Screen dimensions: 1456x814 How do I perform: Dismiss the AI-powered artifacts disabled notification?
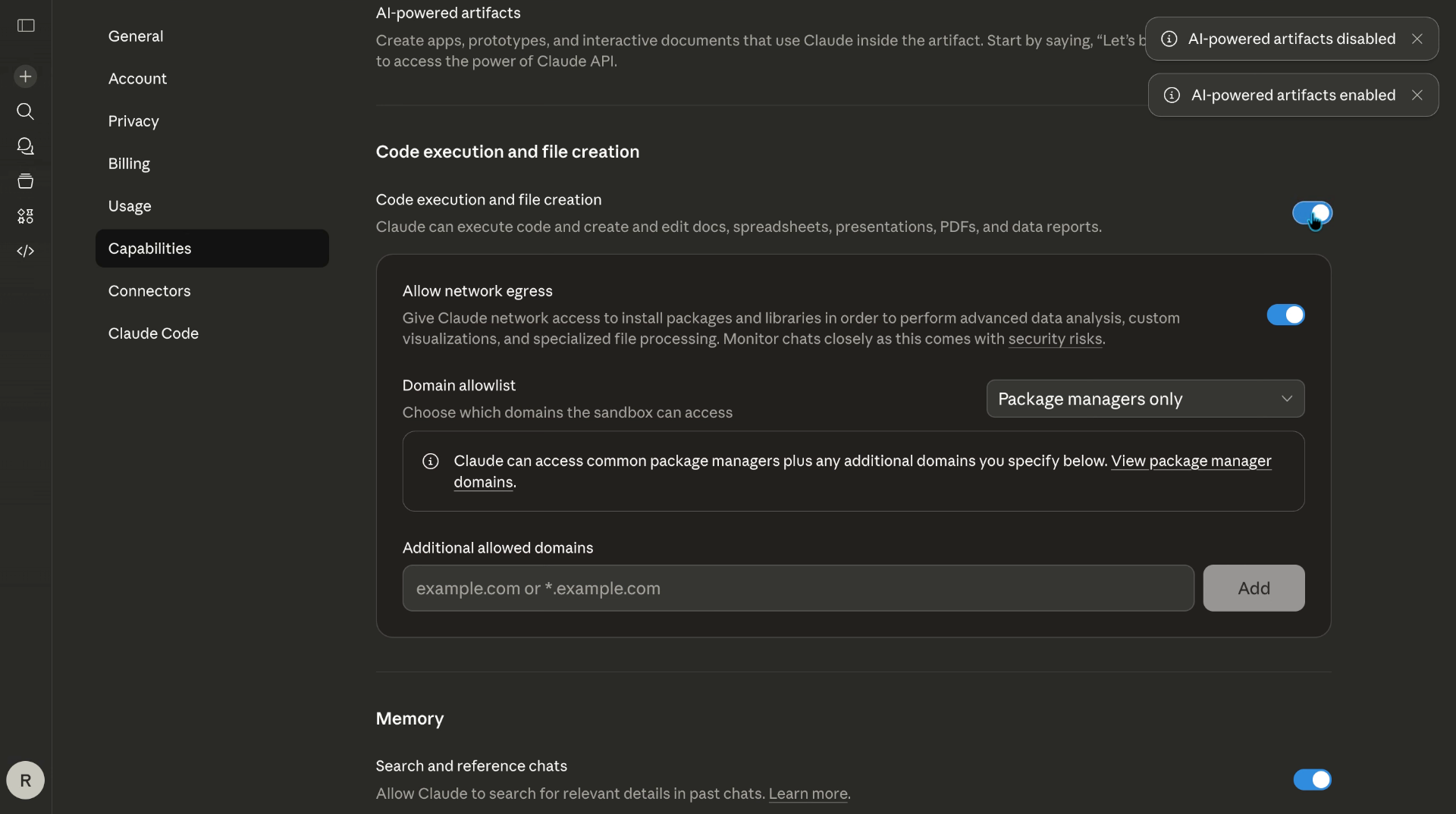point(1417,39)
